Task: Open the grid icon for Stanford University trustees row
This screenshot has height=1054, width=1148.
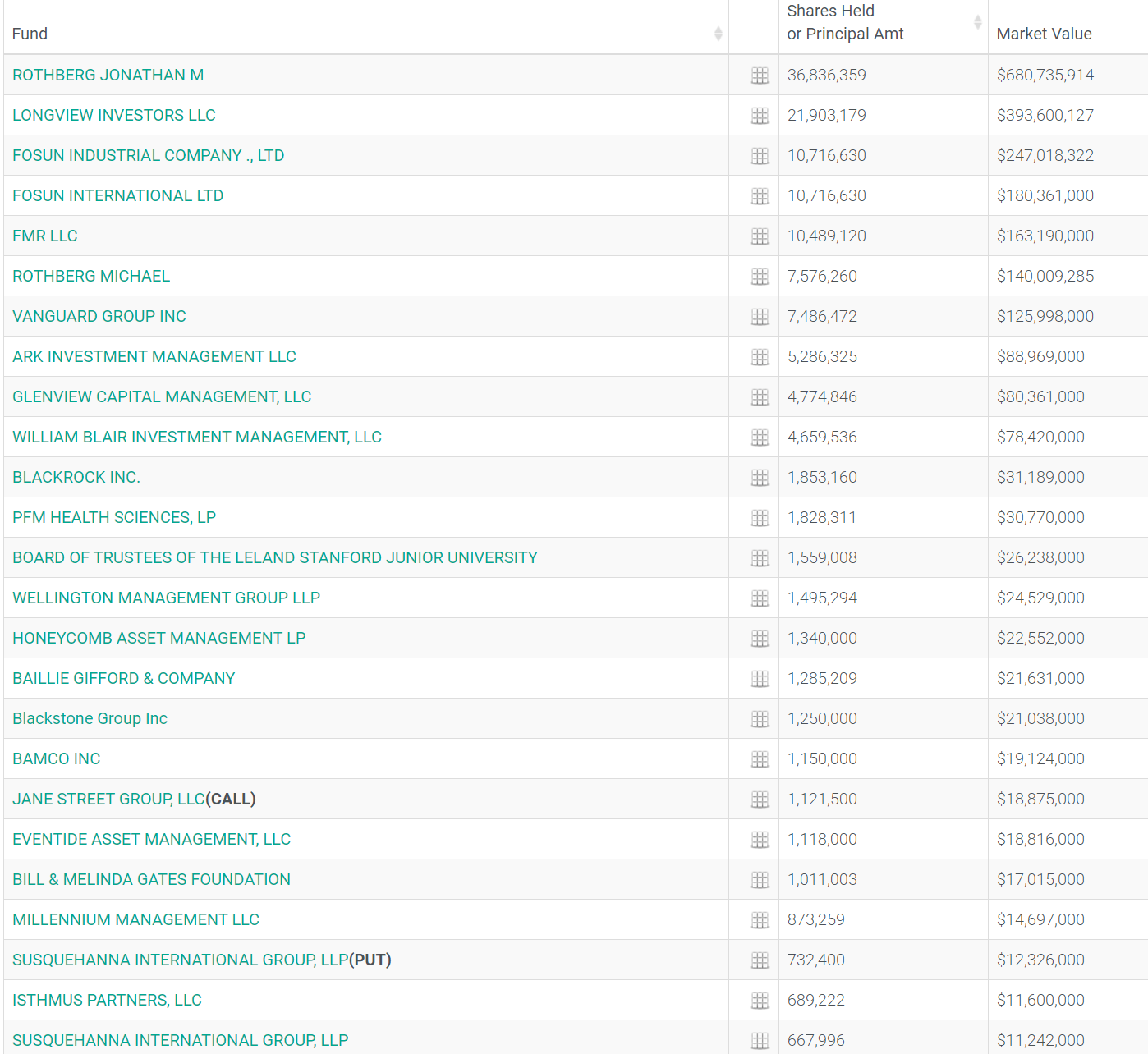Action: 760,558
